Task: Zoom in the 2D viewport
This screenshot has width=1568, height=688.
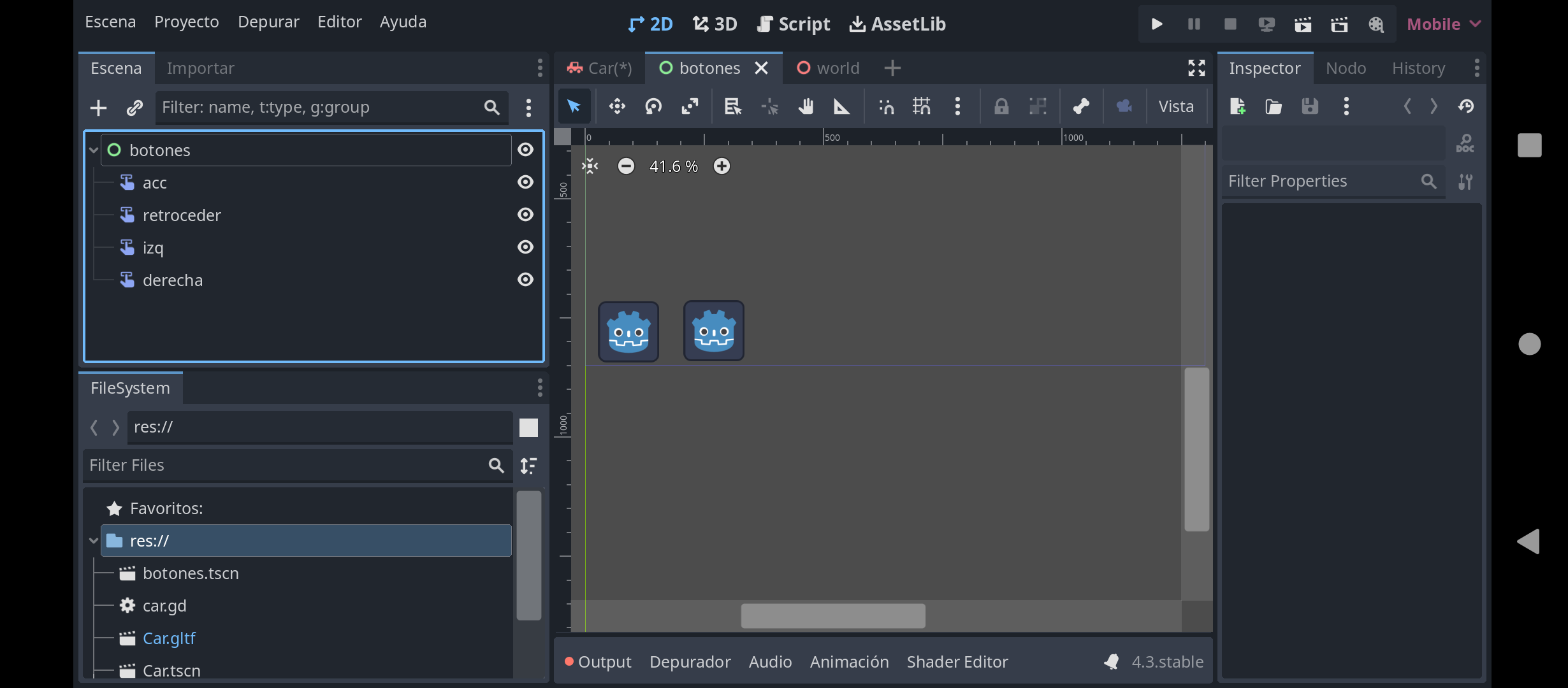Action: pyautogui.click(x=722, y=166)
